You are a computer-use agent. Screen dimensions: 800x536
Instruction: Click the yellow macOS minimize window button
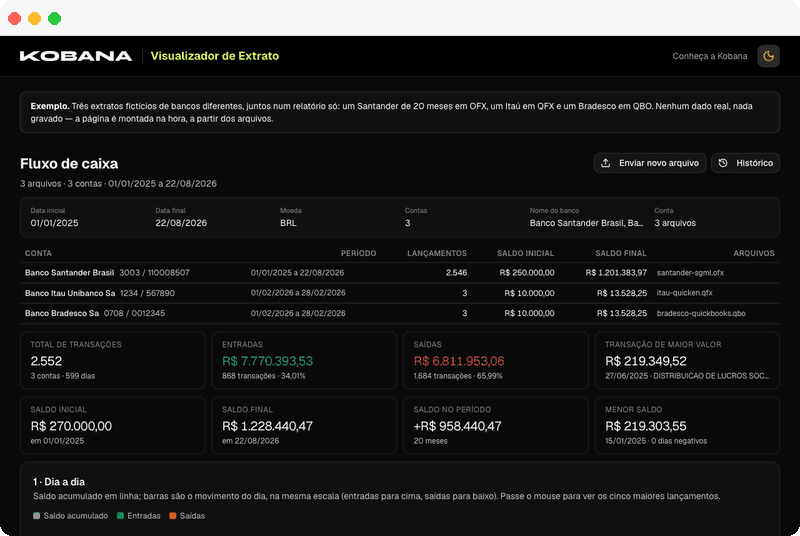click(x=34, y=18)
